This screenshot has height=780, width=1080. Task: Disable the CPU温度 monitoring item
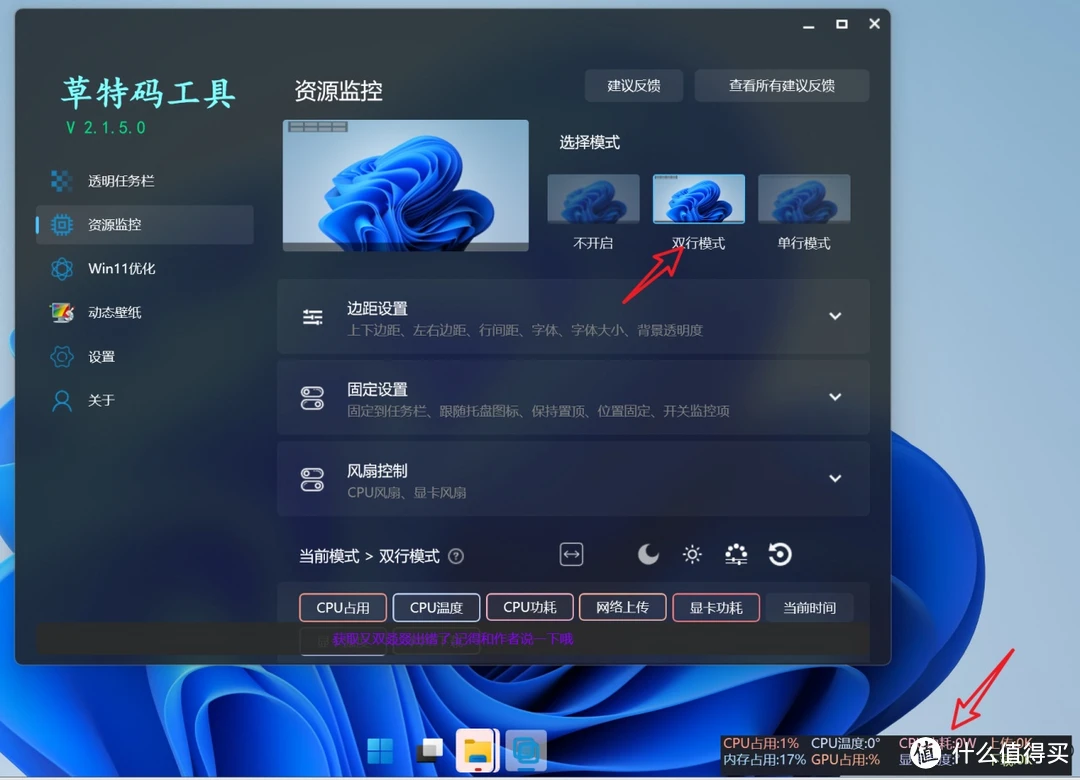click(436, 607)
